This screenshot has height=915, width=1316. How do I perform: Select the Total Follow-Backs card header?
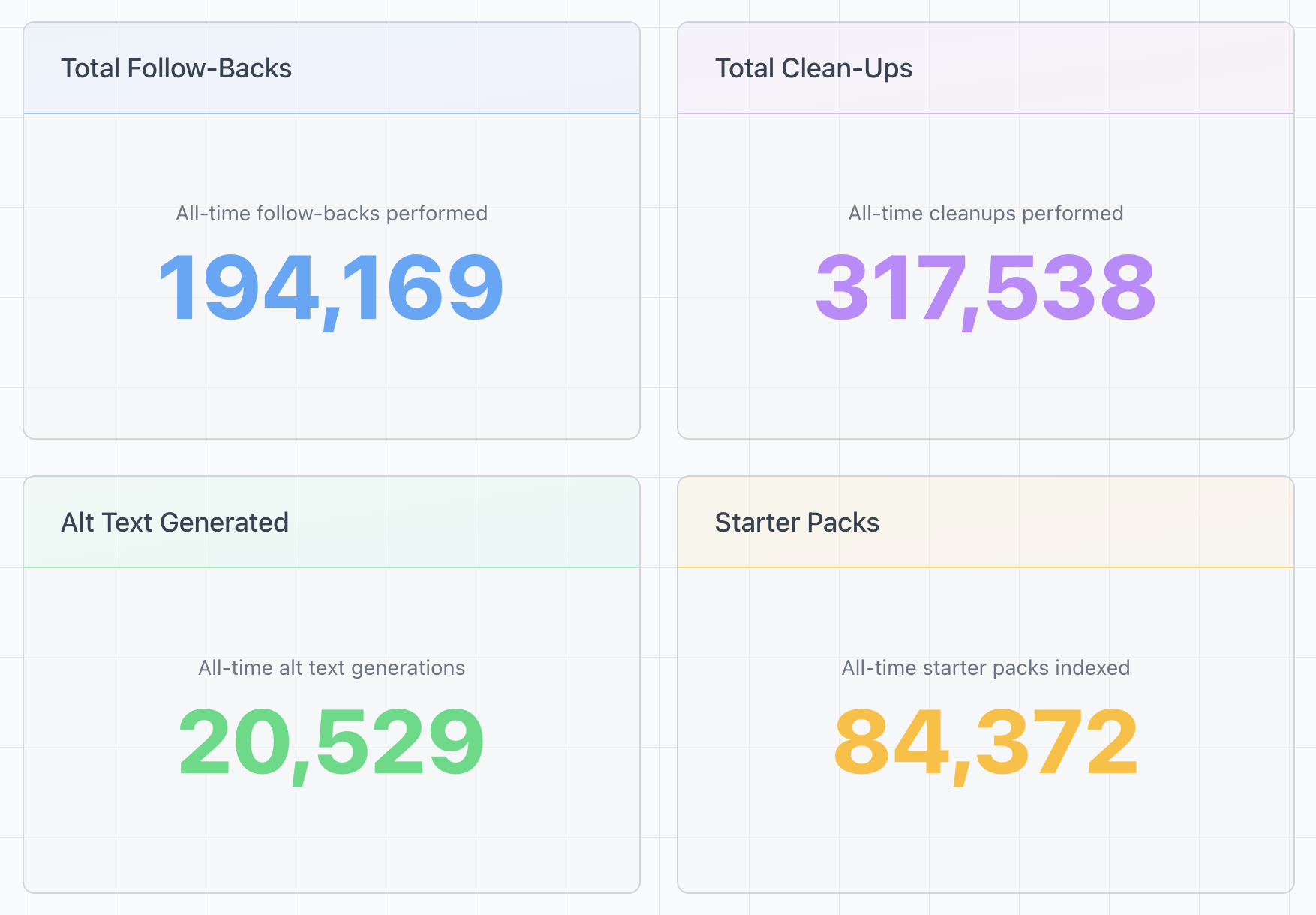[x=177, y=68]
